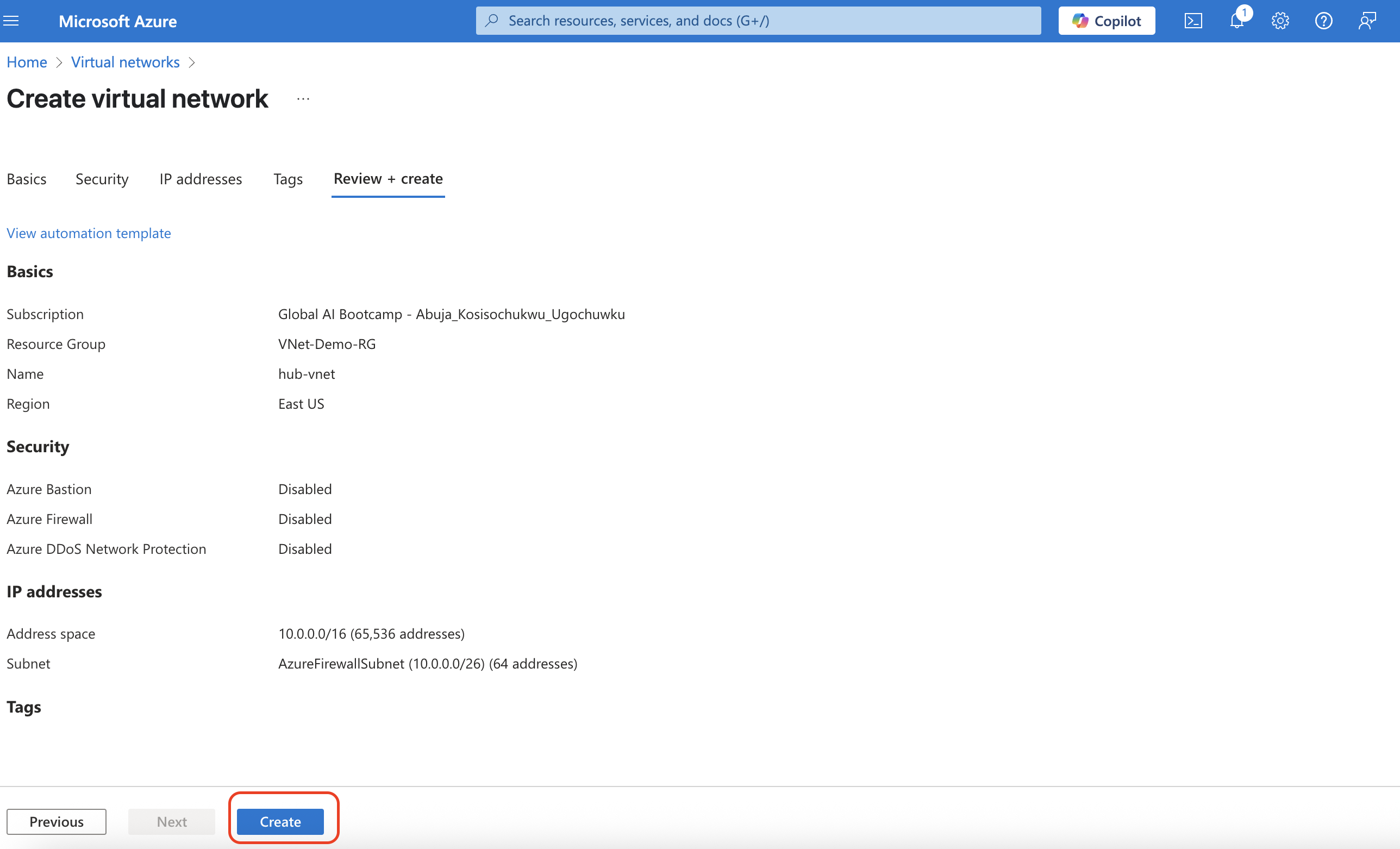Open the feedback icon in the header
Image resolution: width=1400 pixels, height=849 pixels.
pos(1367,21)
